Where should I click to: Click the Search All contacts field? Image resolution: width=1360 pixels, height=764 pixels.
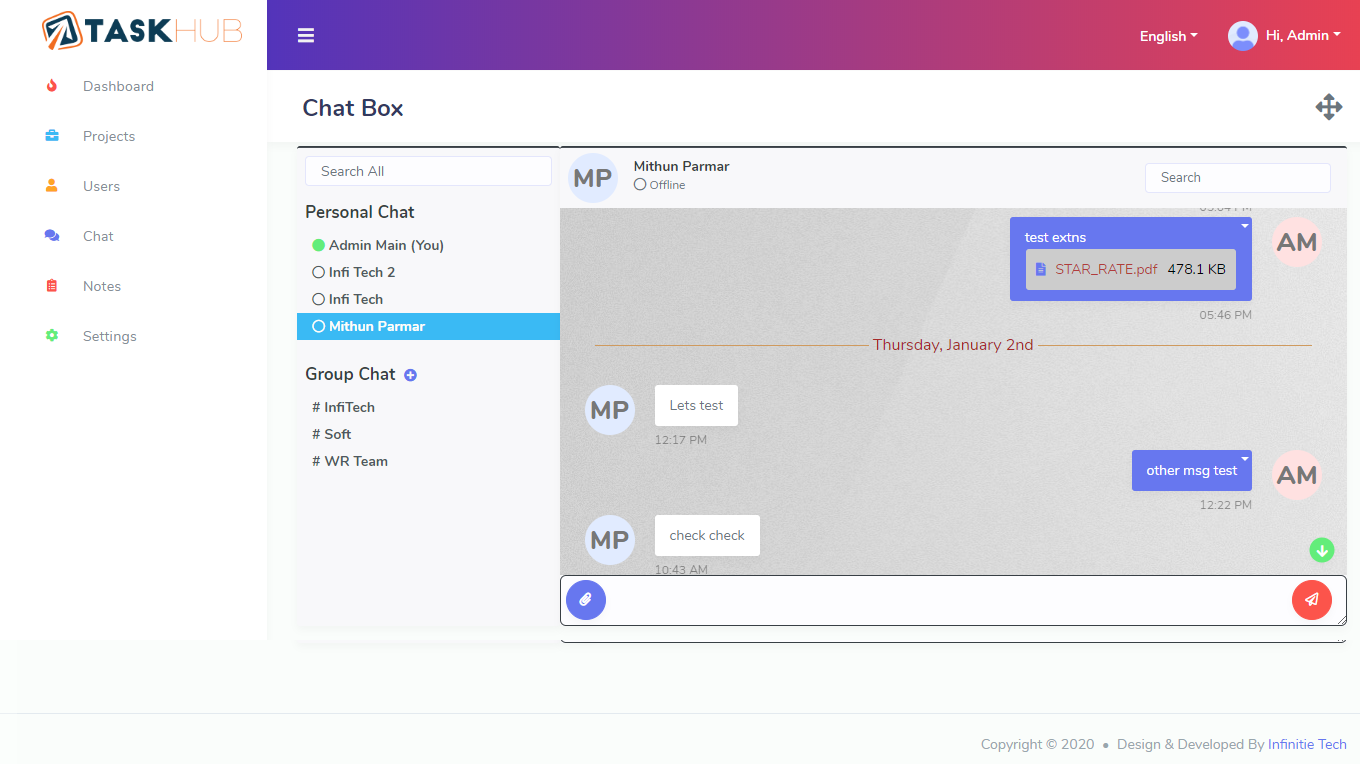click(x=428, y=171)
